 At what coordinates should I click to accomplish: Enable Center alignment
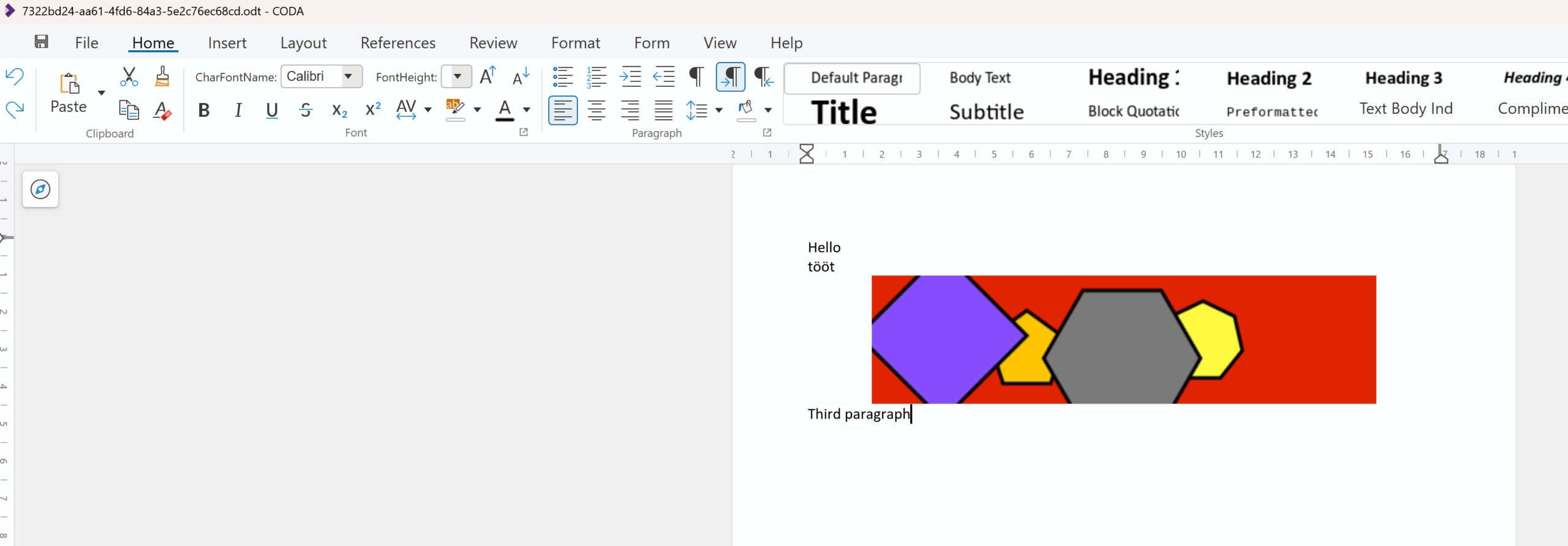596,110
